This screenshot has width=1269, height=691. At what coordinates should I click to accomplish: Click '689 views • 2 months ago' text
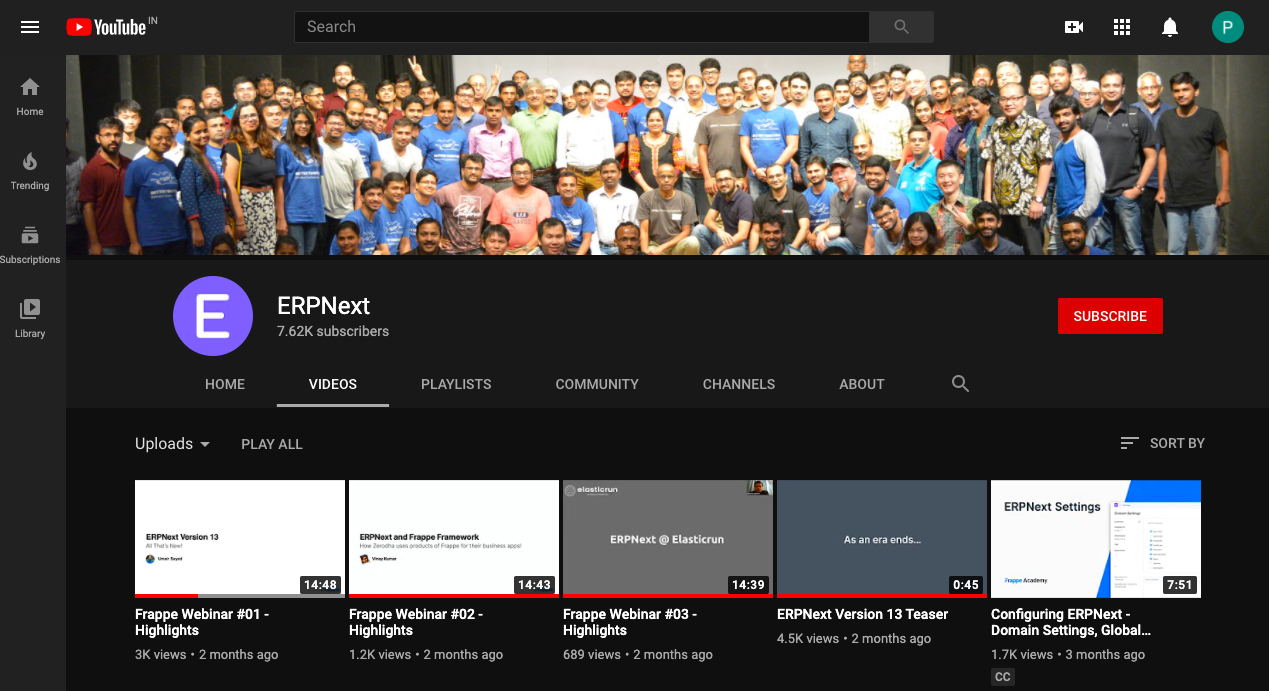[x=638, y=655]
